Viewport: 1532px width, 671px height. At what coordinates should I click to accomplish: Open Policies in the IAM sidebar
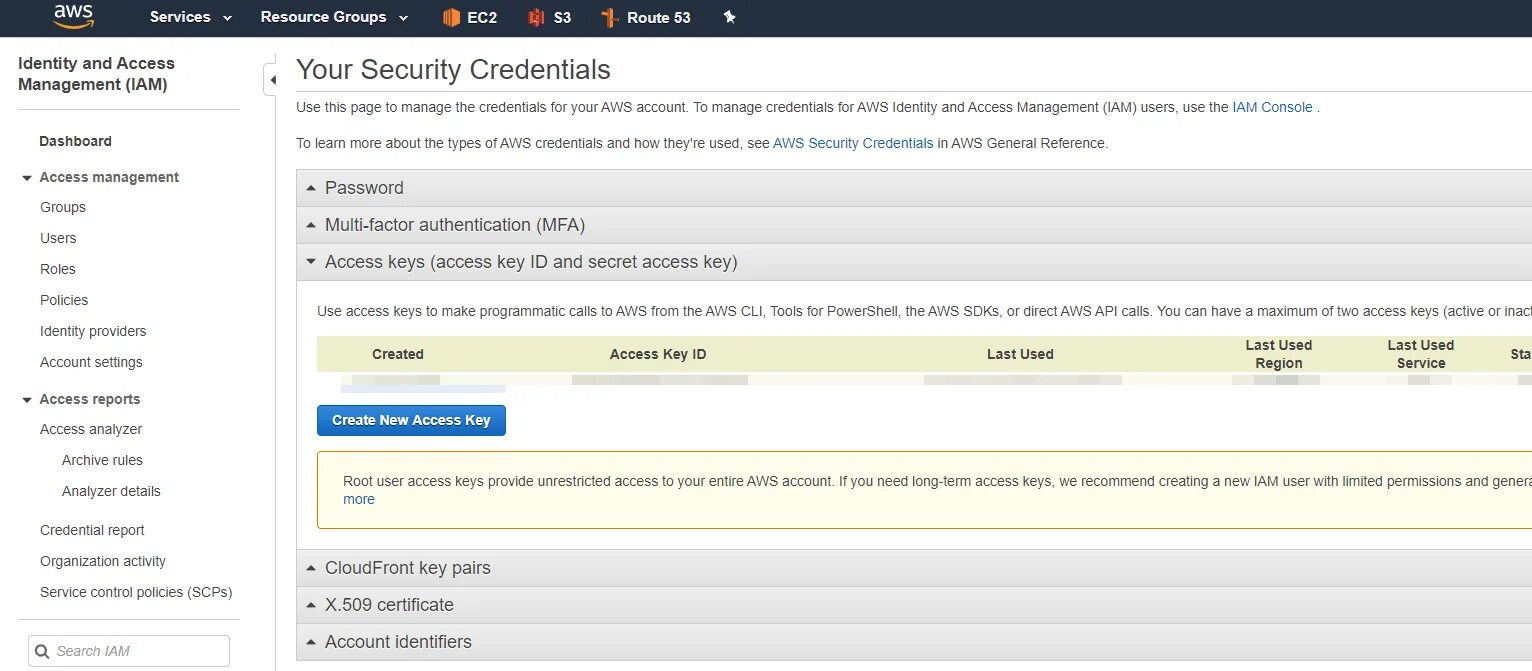click(64, 300)
